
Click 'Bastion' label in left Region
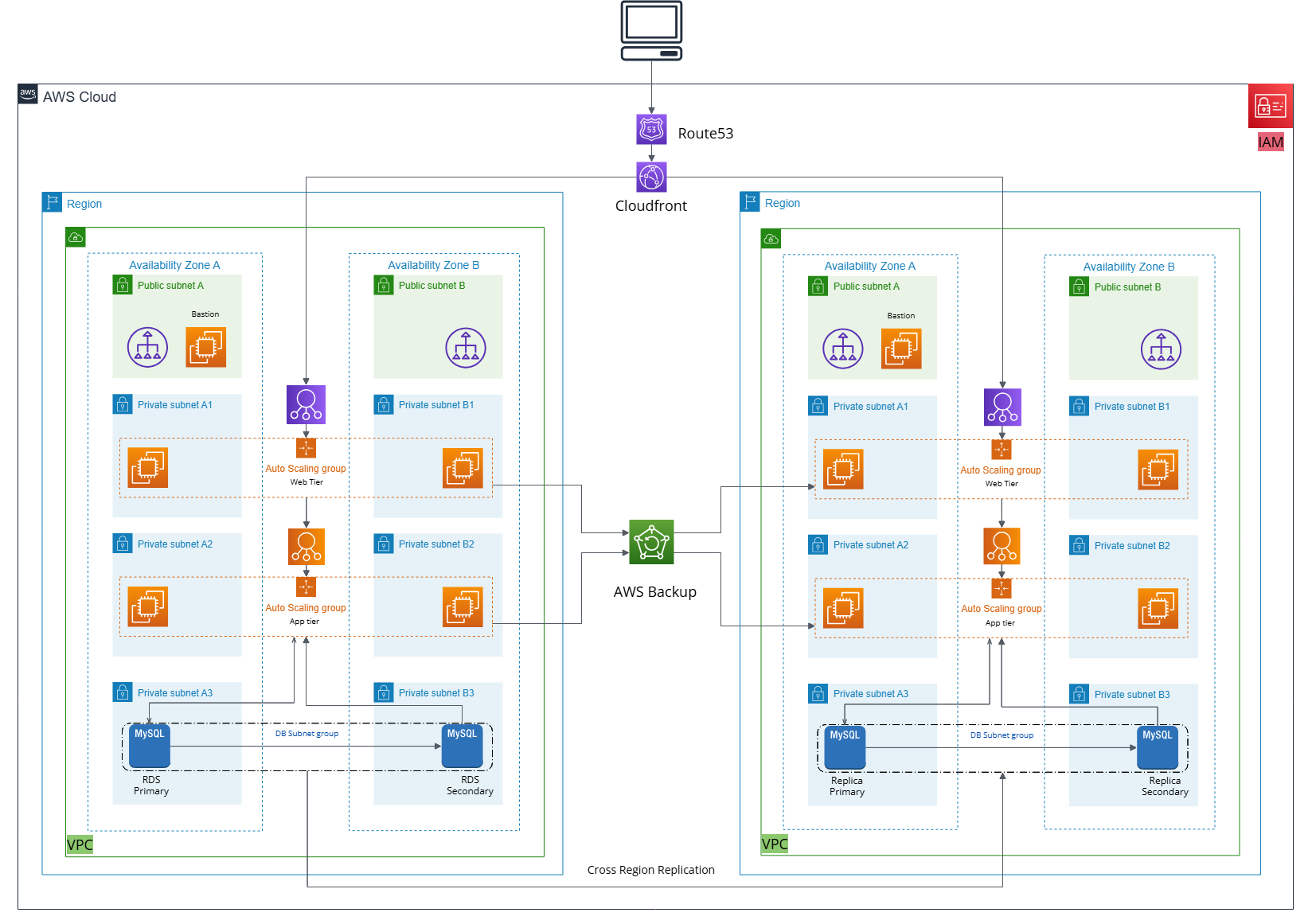[x=205, y=314]
